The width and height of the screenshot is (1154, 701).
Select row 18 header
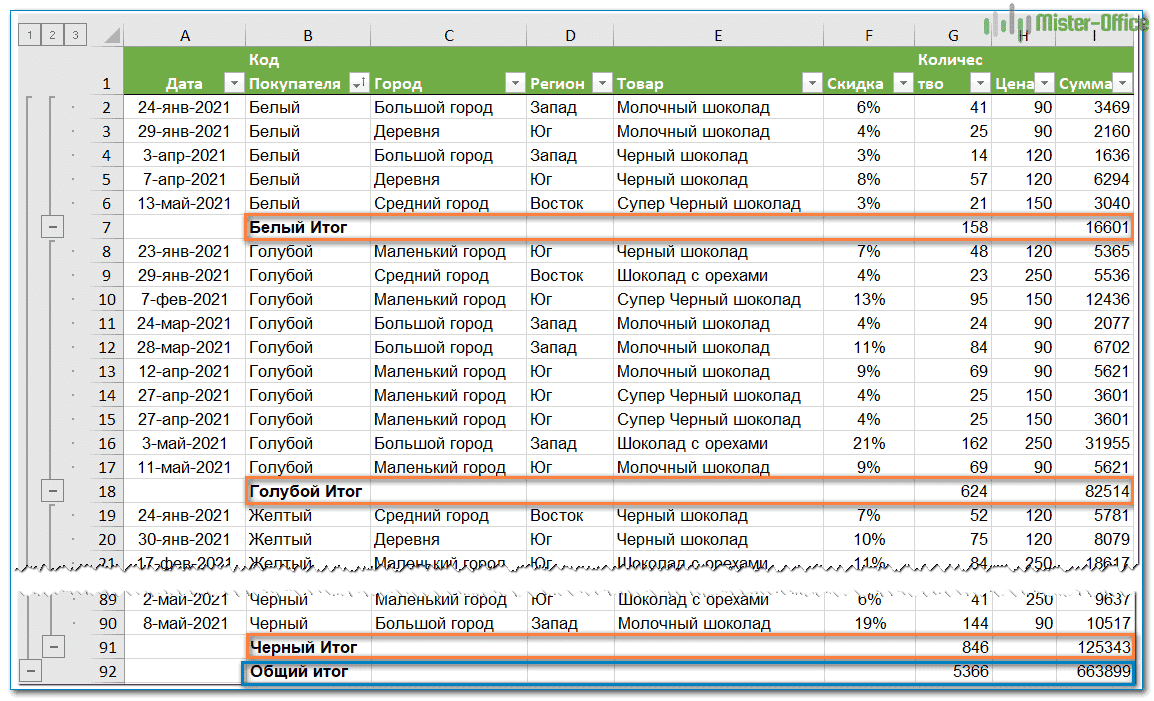pos(107,491)
